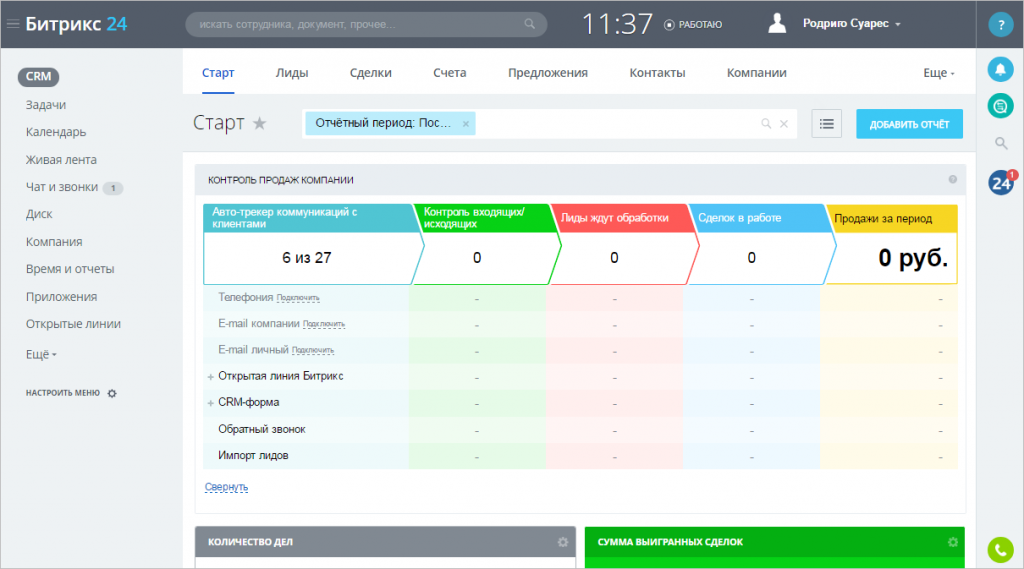Image resolution: width=1024 pixels, height=569 pixels.
Task: Switch to the Сделки tab
Action: [370, 73]
